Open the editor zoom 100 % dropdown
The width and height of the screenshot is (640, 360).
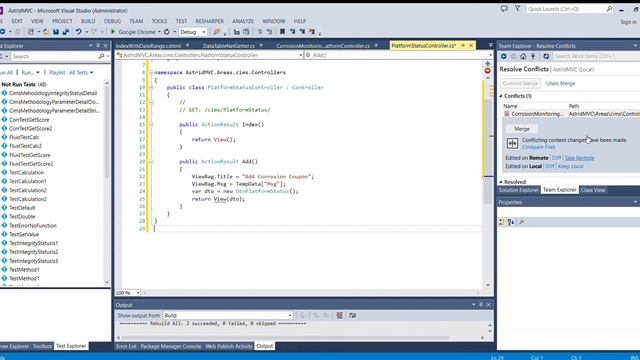(138, 293)
